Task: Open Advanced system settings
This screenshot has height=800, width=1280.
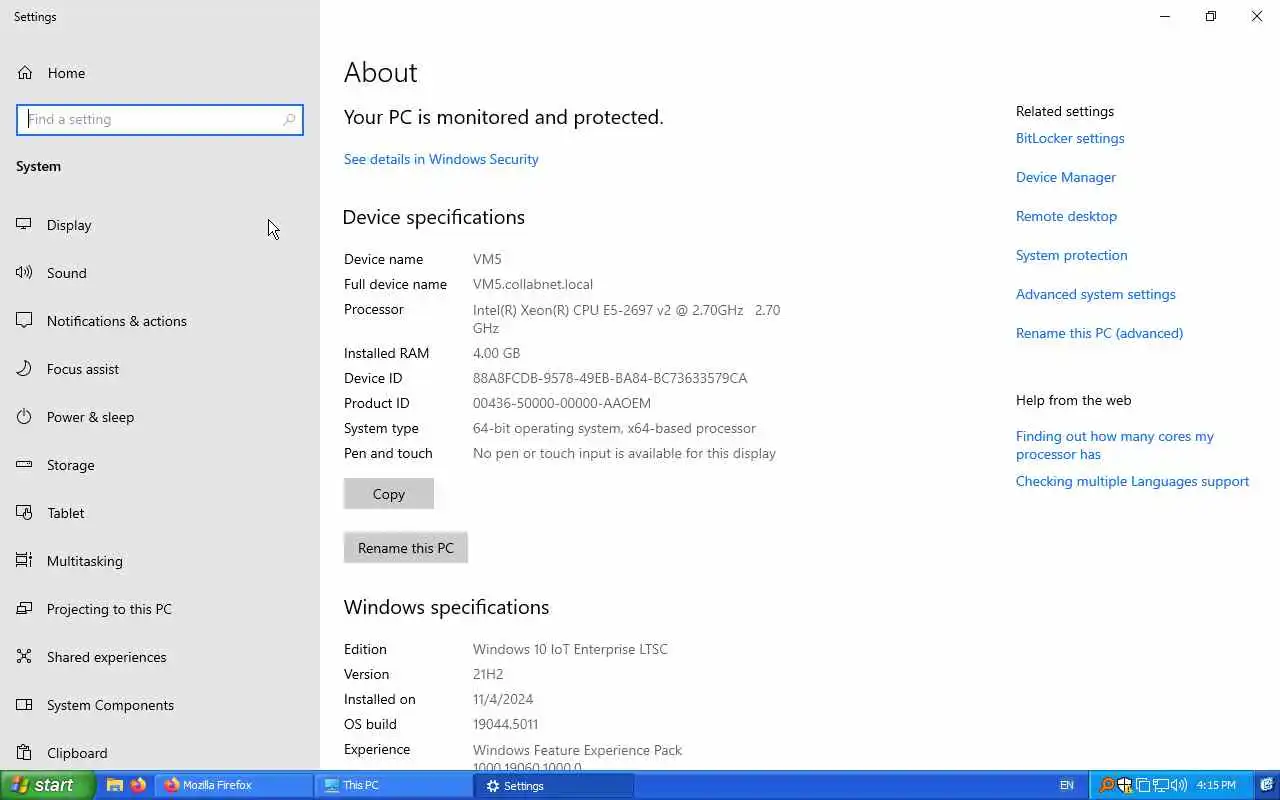Action: tap(1096, 294)
